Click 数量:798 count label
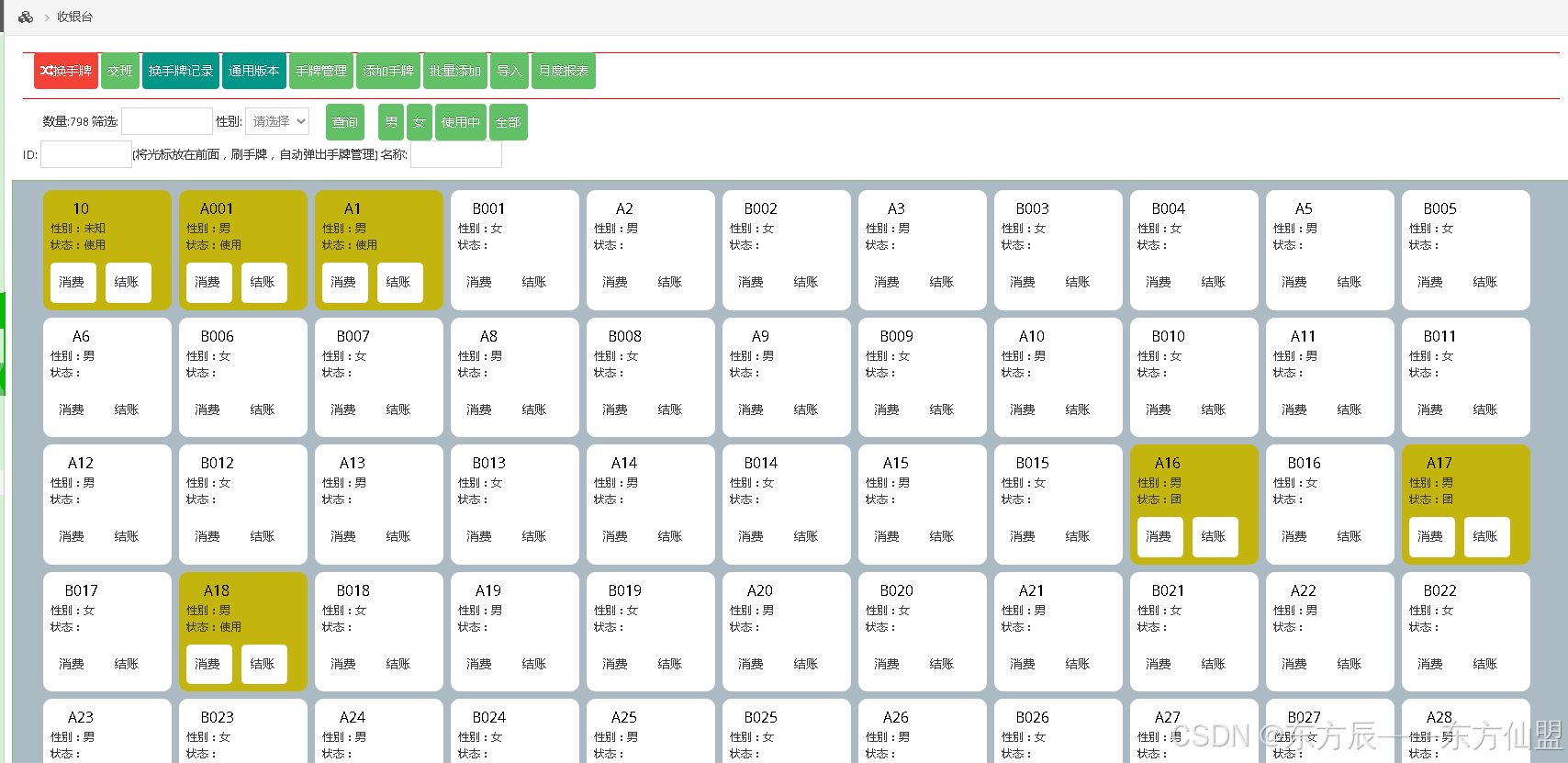 point(65,121)
